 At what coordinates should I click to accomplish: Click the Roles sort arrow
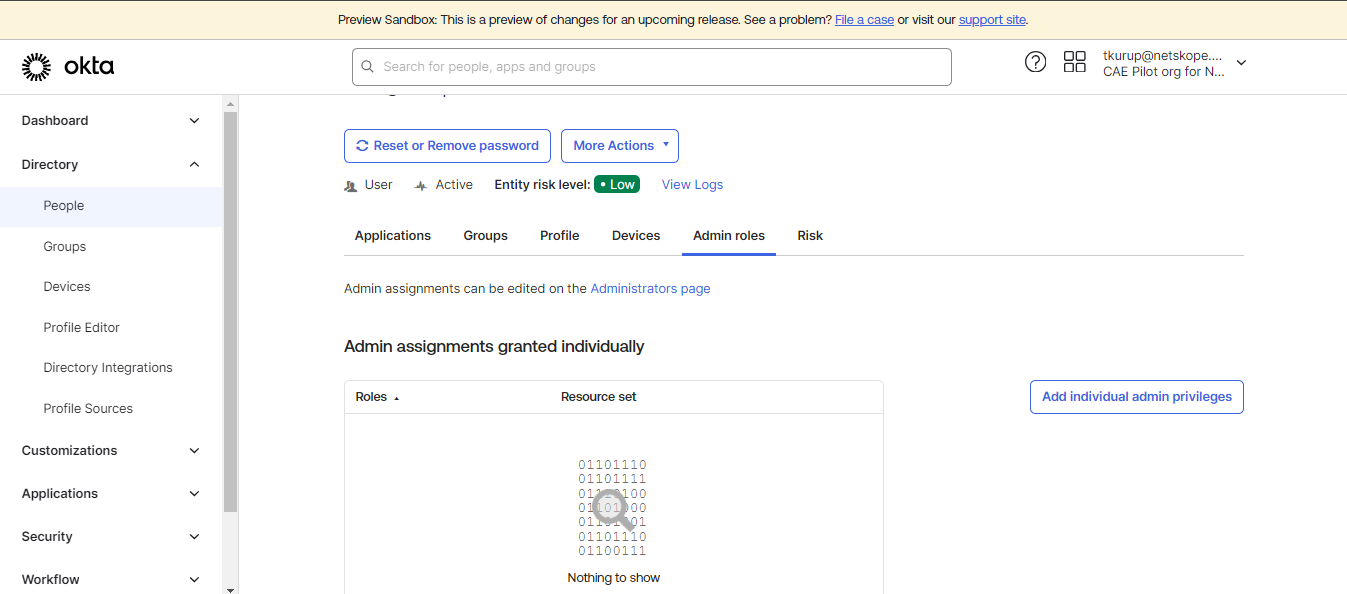[396, 398]
